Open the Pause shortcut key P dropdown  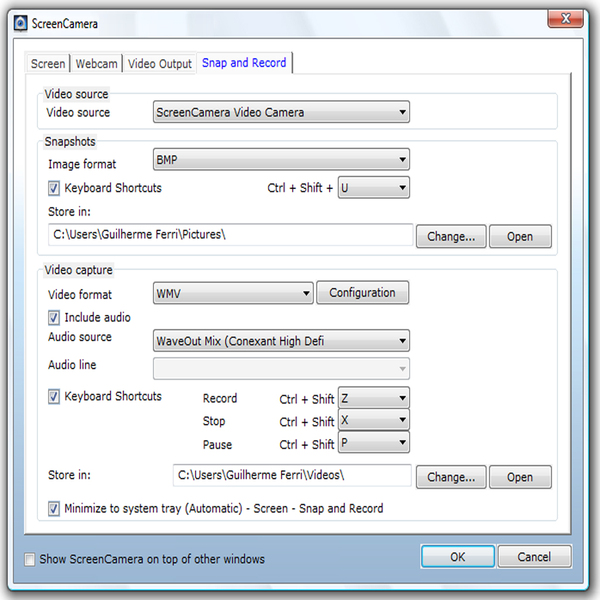(x=373, y=442)
